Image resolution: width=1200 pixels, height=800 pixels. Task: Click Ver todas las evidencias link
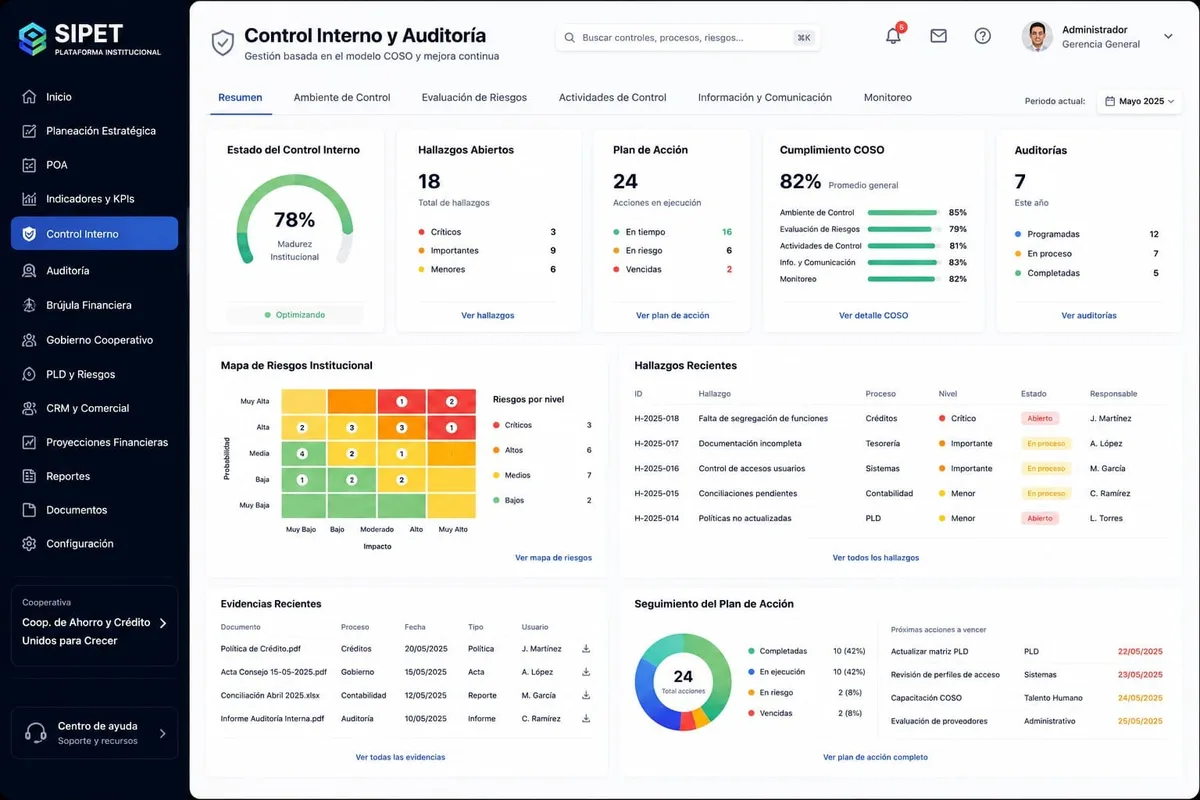pos(400,757)
